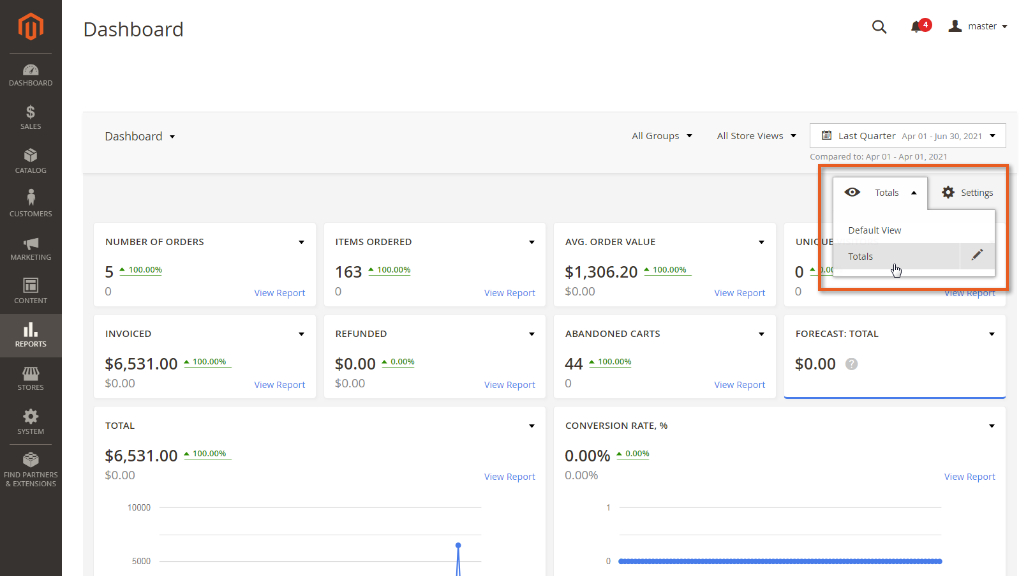Expand the Forecast: Total card menu
The image size is (1024, 576).
click(991, 334)
